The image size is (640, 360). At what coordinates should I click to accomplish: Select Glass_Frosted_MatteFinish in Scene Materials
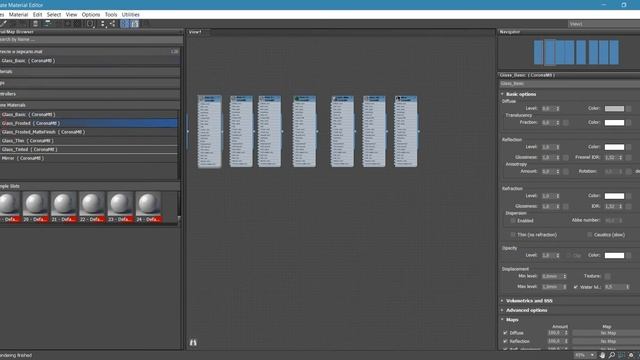pos(89,132)
